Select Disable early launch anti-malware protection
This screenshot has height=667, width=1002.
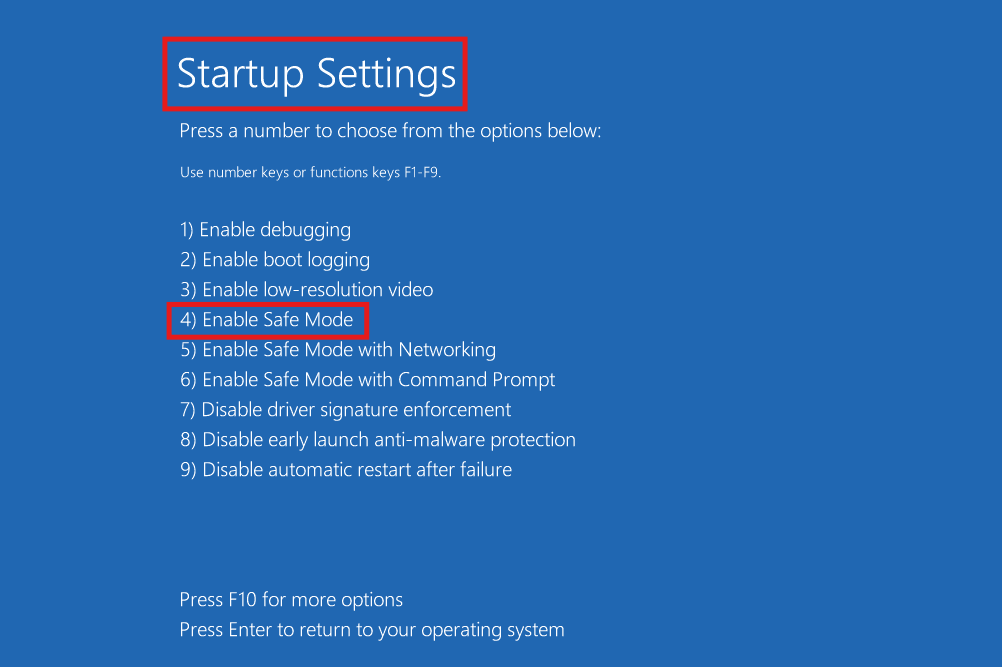377,439
